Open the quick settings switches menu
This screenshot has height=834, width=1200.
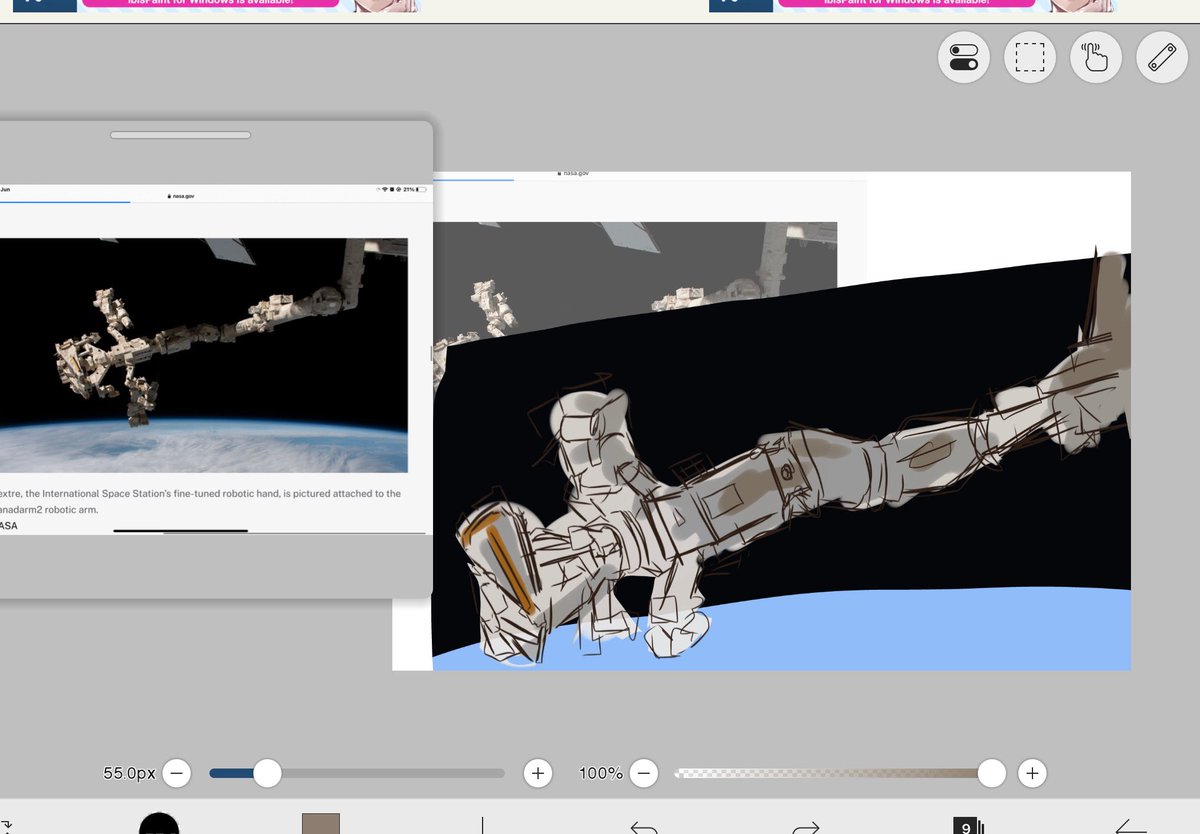tap(964, 57)
